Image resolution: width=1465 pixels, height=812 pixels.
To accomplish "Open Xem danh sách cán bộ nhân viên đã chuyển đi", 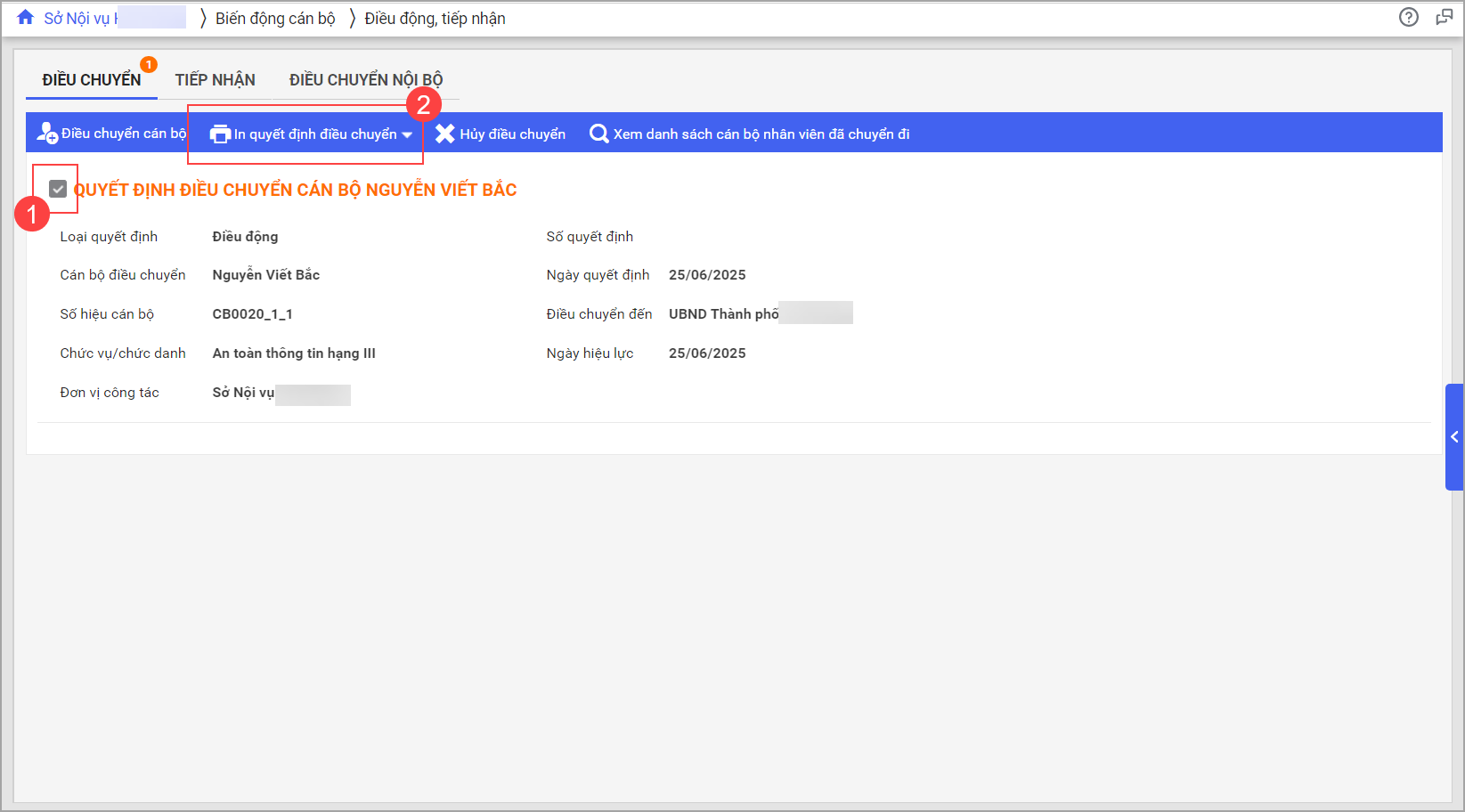I will pyautogui.click(x=761, y=134).
